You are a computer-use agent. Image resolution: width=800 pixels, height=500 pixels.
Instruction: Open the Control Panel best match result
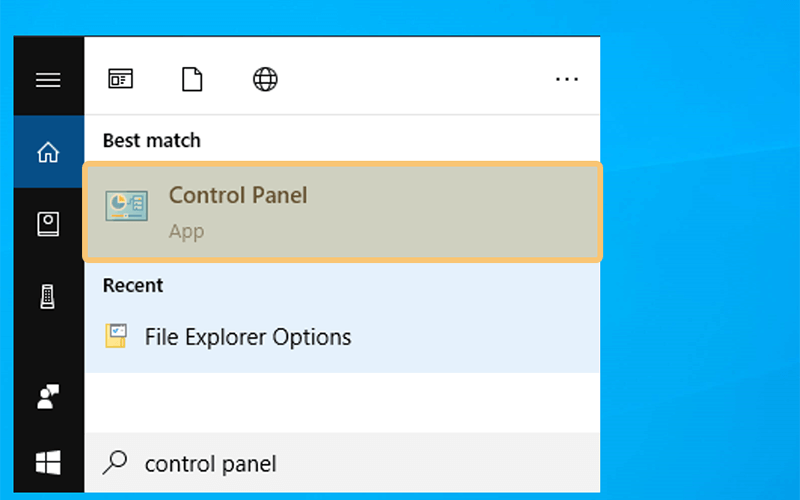(342, 212)
